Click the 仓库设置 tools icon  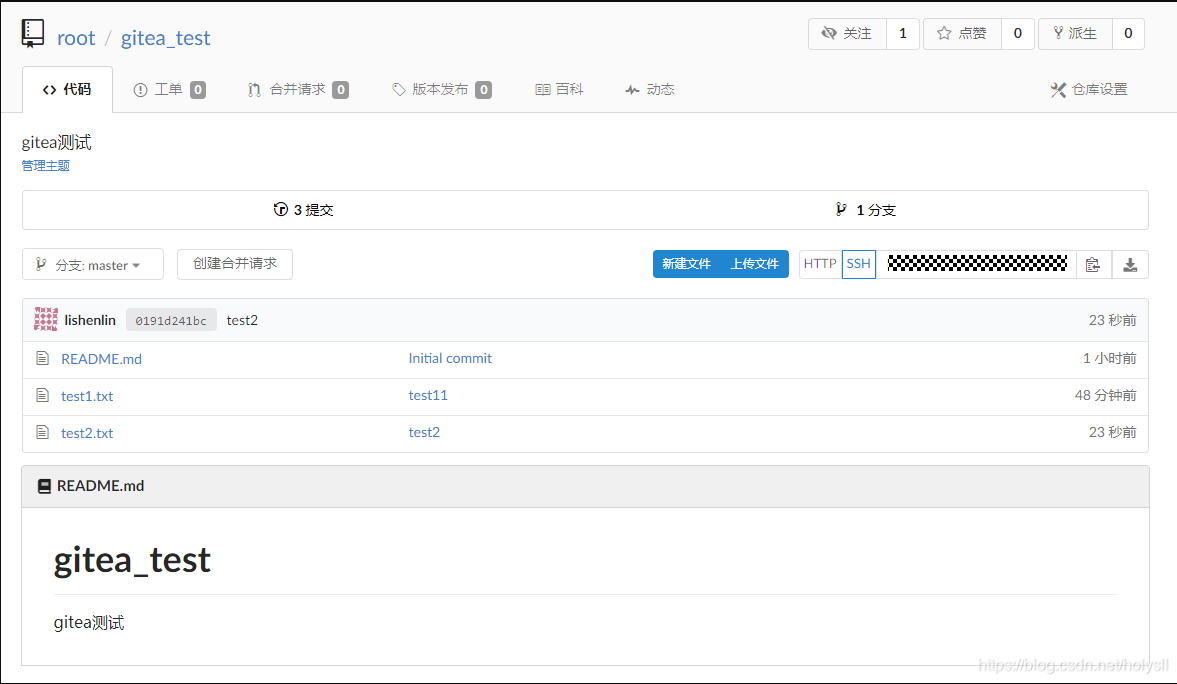(x=1058, y=90)
